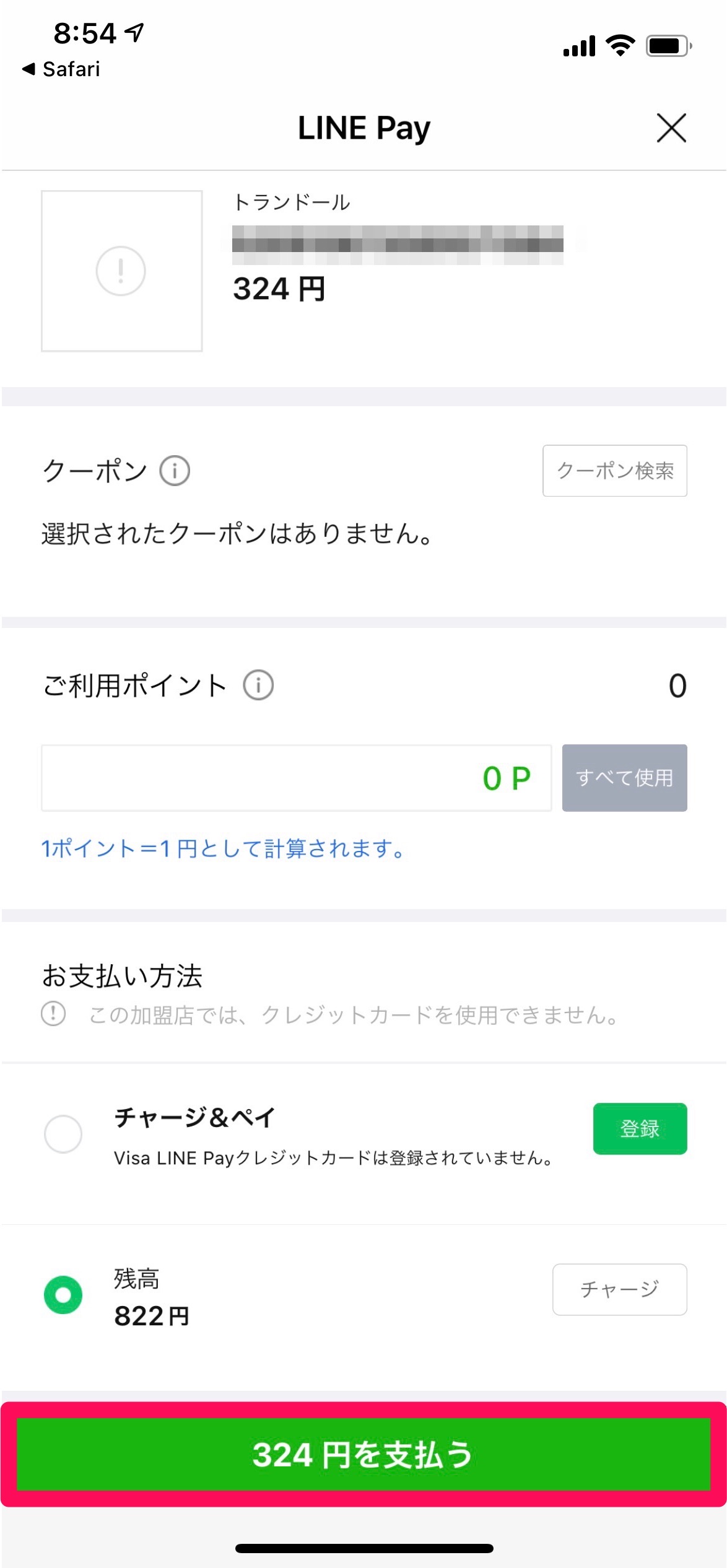Tap チャージ to top up balance

(x=619, y=1289)
